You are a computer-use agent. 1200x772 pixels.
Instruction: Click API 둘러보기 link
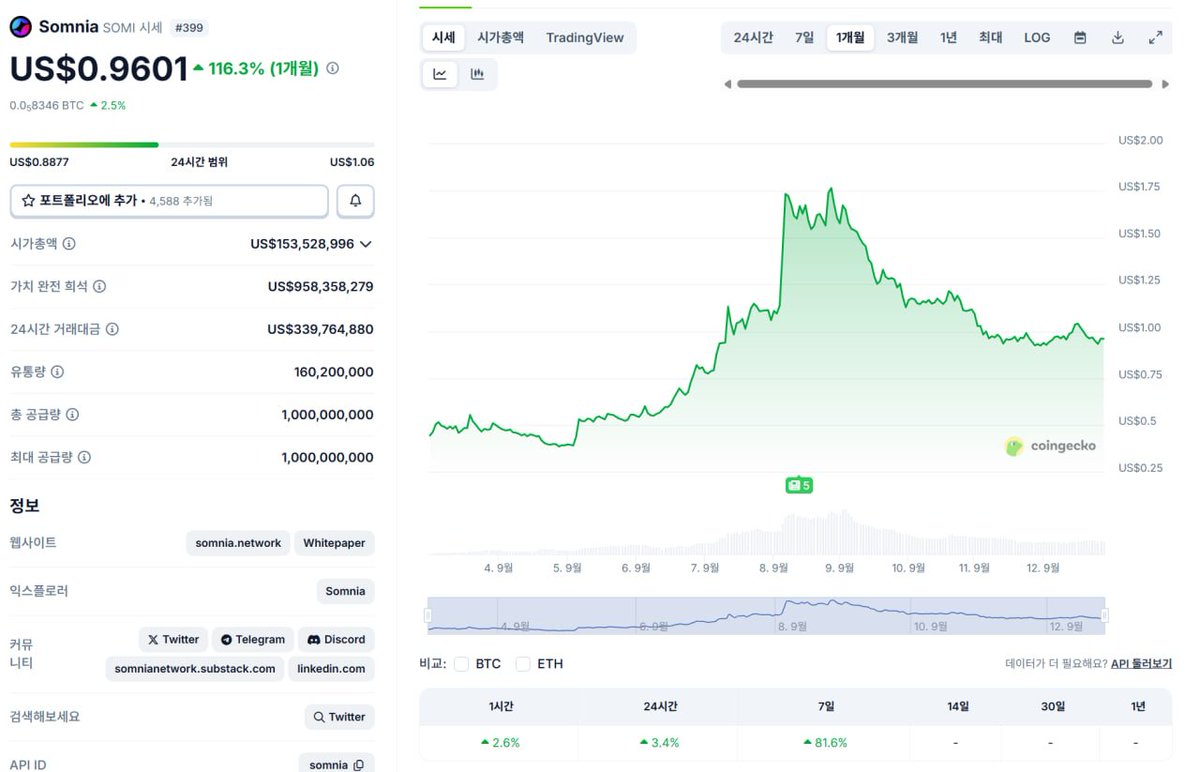point(1141,664)
